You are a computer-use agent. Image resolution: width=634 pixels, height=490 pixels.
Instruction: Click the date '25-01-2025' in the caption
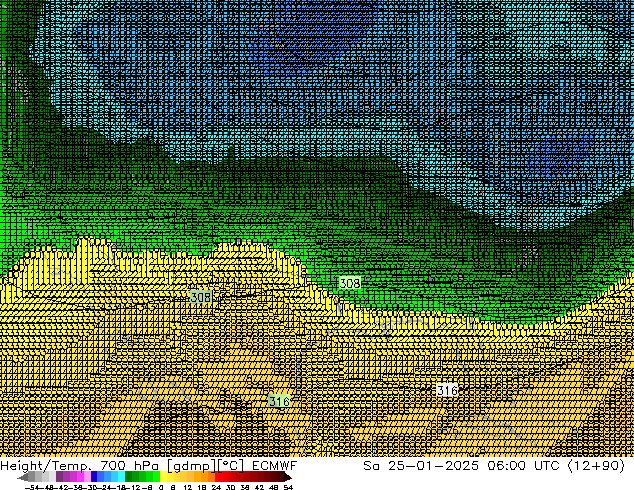click(433, 466)
